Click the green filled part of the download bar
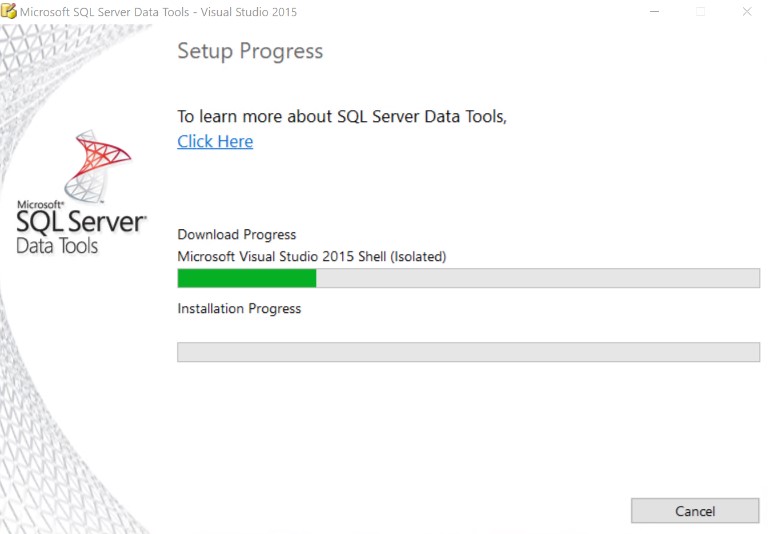 (x=246, y=278)
